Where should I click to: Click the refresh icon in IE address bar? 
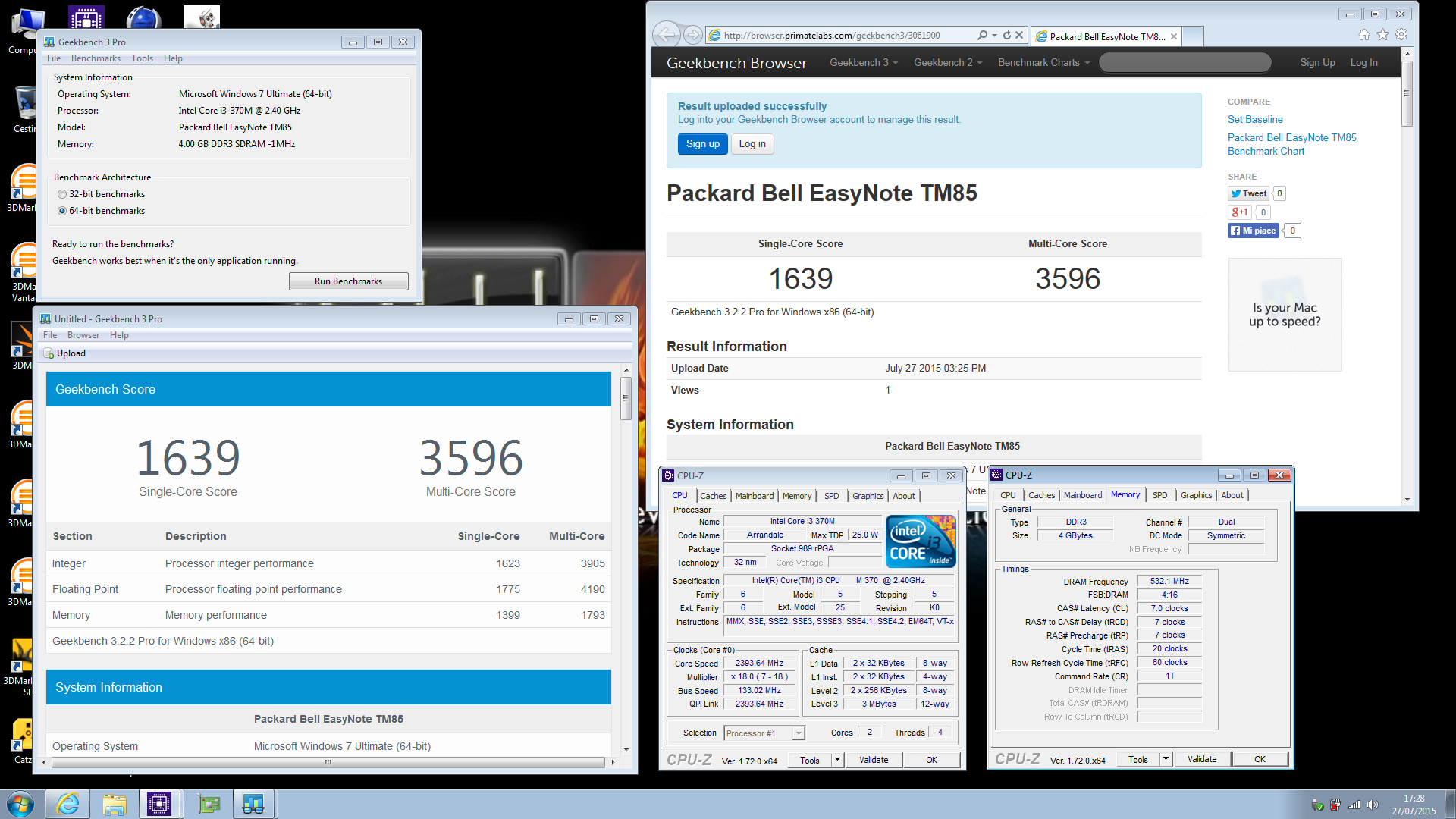pyautogui.click(x=1006, y=35)
